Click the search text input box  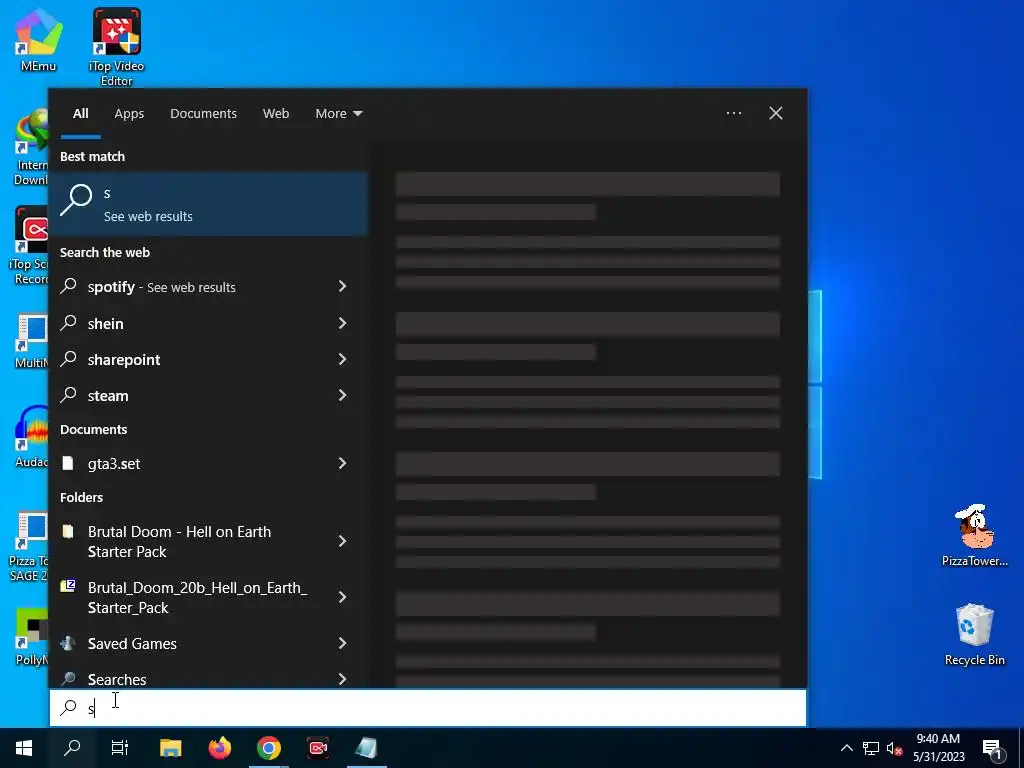click(428, 708)
